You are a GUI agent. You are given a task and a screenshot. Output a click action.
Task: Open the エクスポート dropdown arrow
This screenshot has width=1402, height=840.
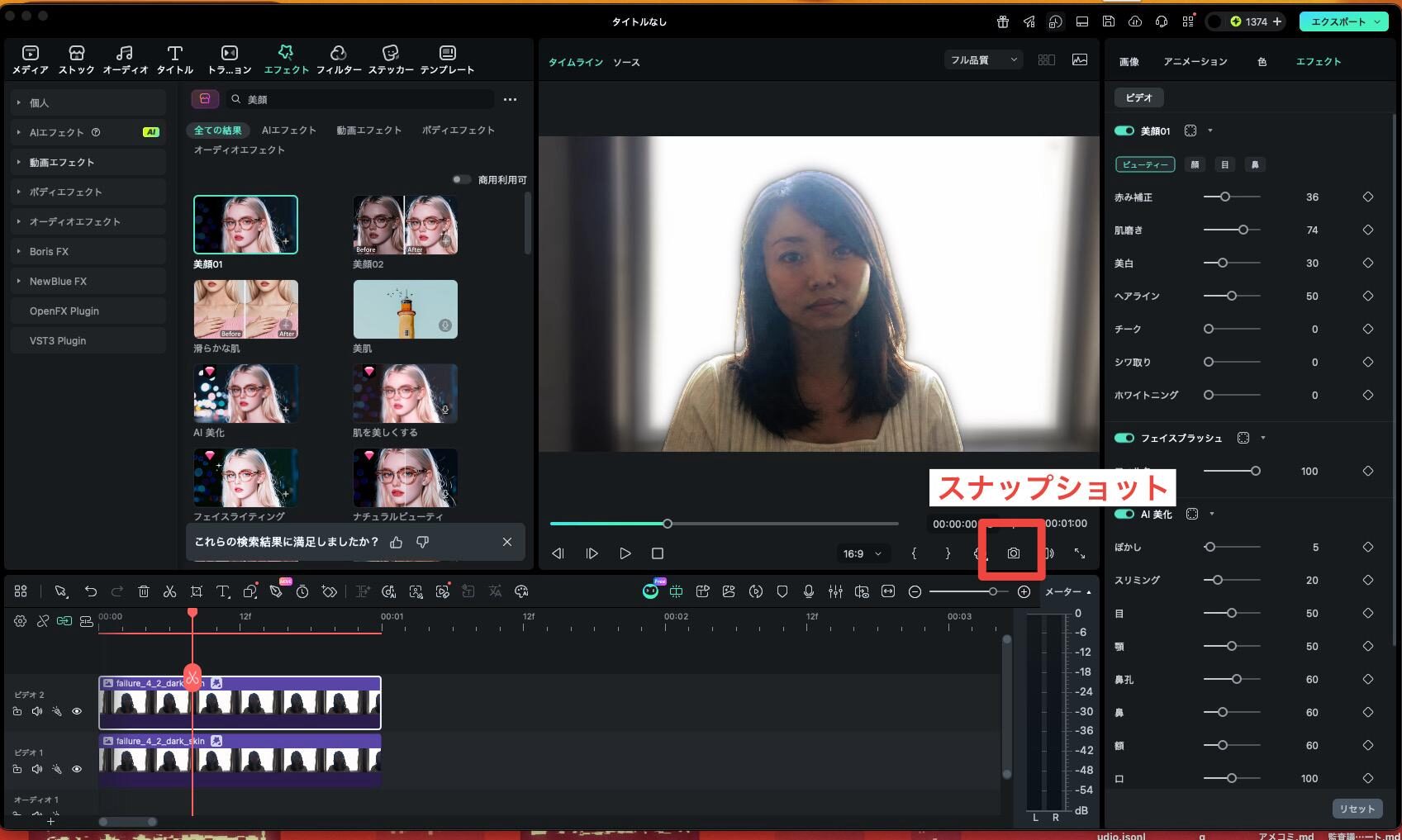1376,21
